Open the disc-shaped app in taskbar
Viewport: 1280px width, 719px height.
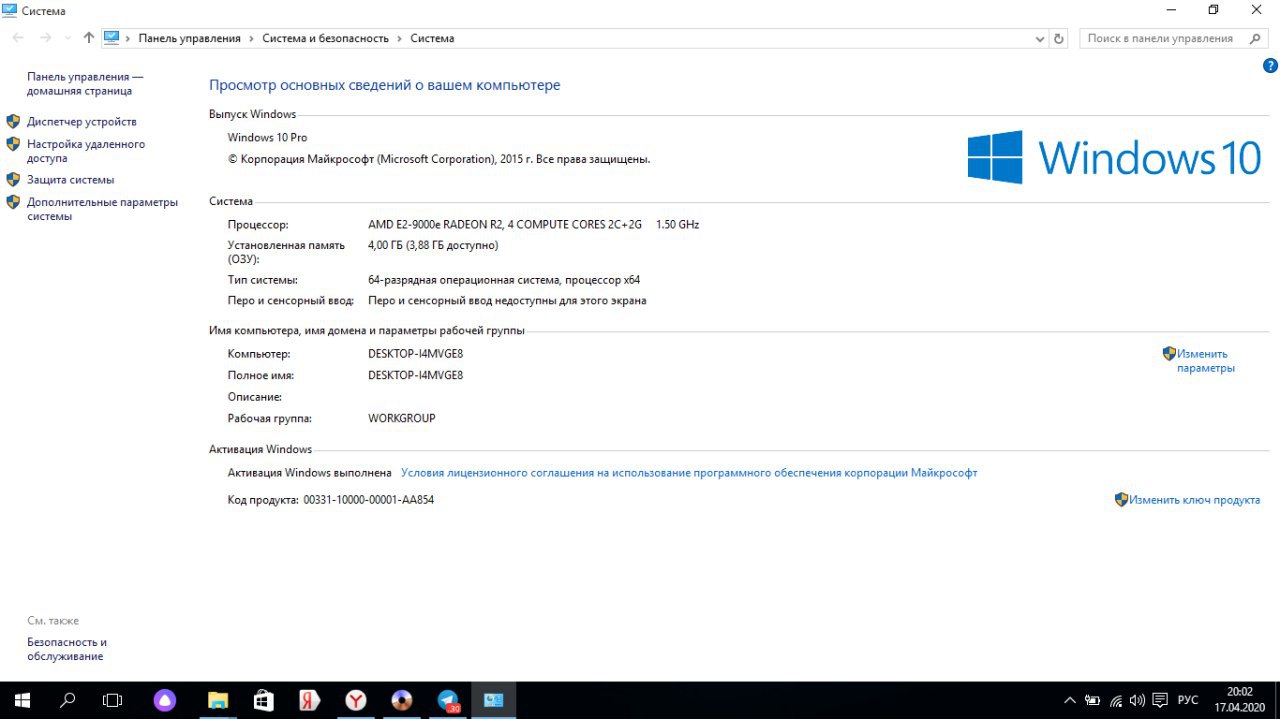pos(402,701)
